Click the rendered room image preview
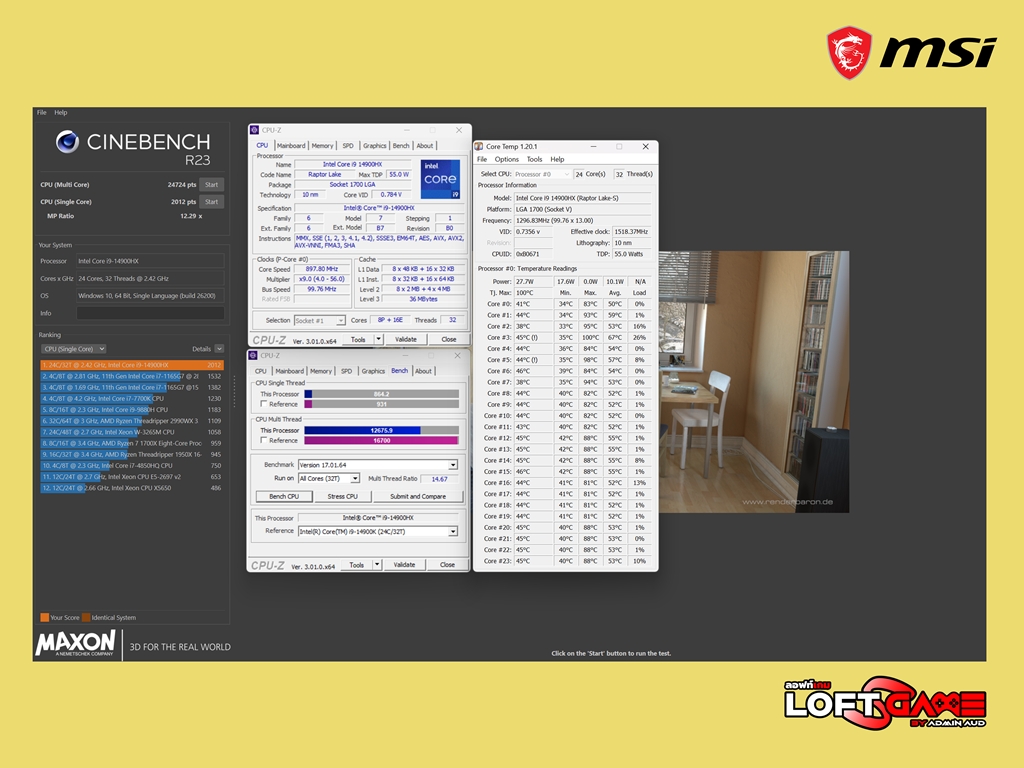The width and height of the screenshot is (1024, 768). 754,381
